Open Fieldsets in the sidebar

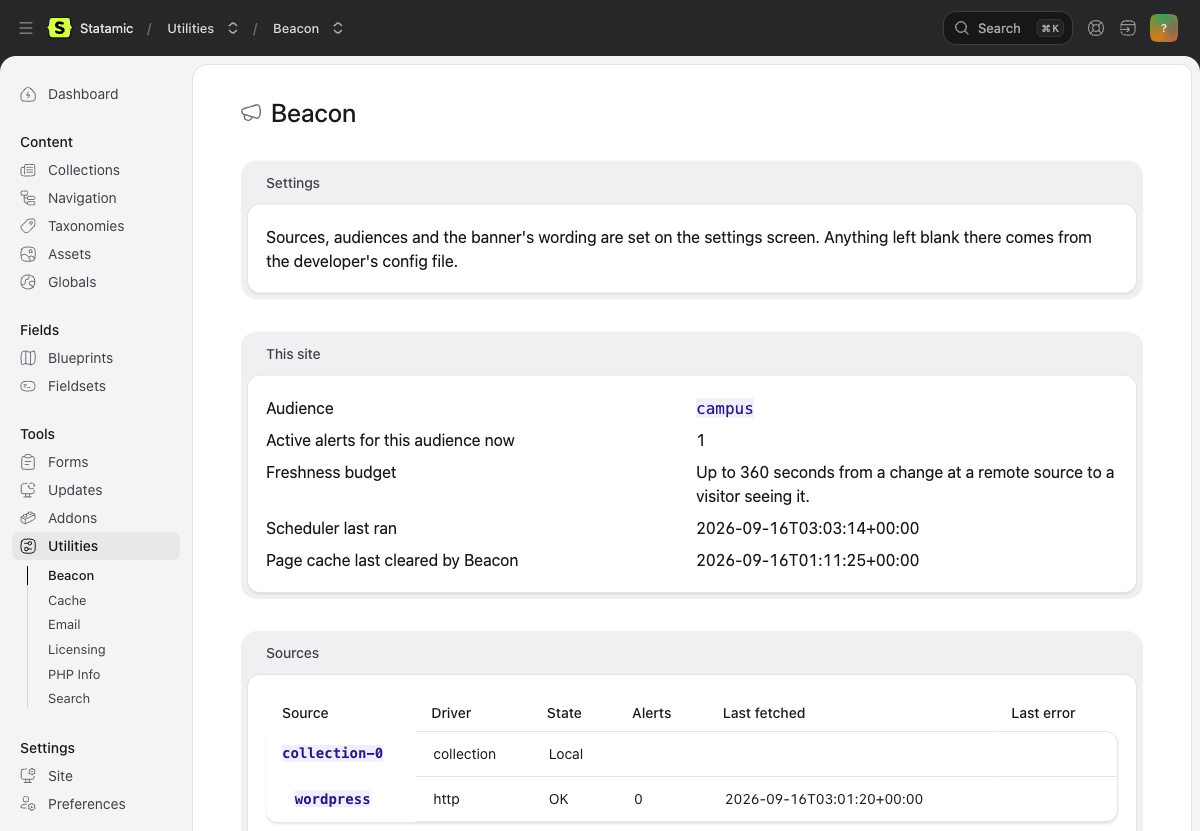click(x=77, y=386)
